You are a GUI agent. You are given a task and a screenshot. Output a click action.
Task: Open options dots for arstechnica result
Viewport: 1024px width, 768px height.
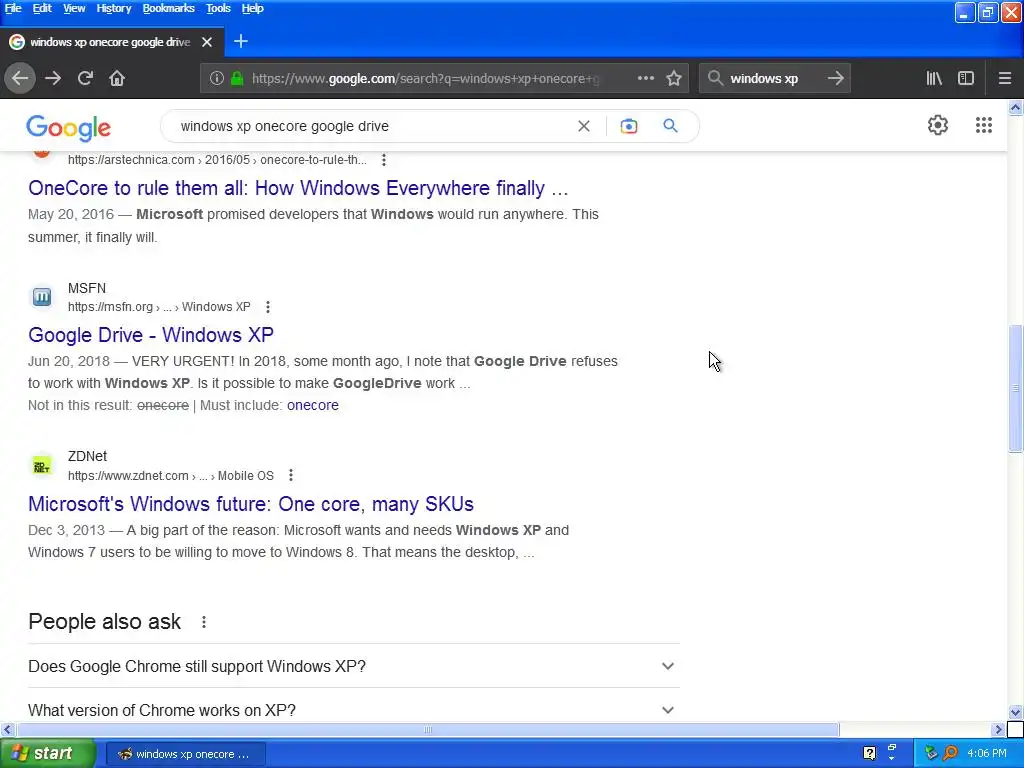click(x=384, y=160)
